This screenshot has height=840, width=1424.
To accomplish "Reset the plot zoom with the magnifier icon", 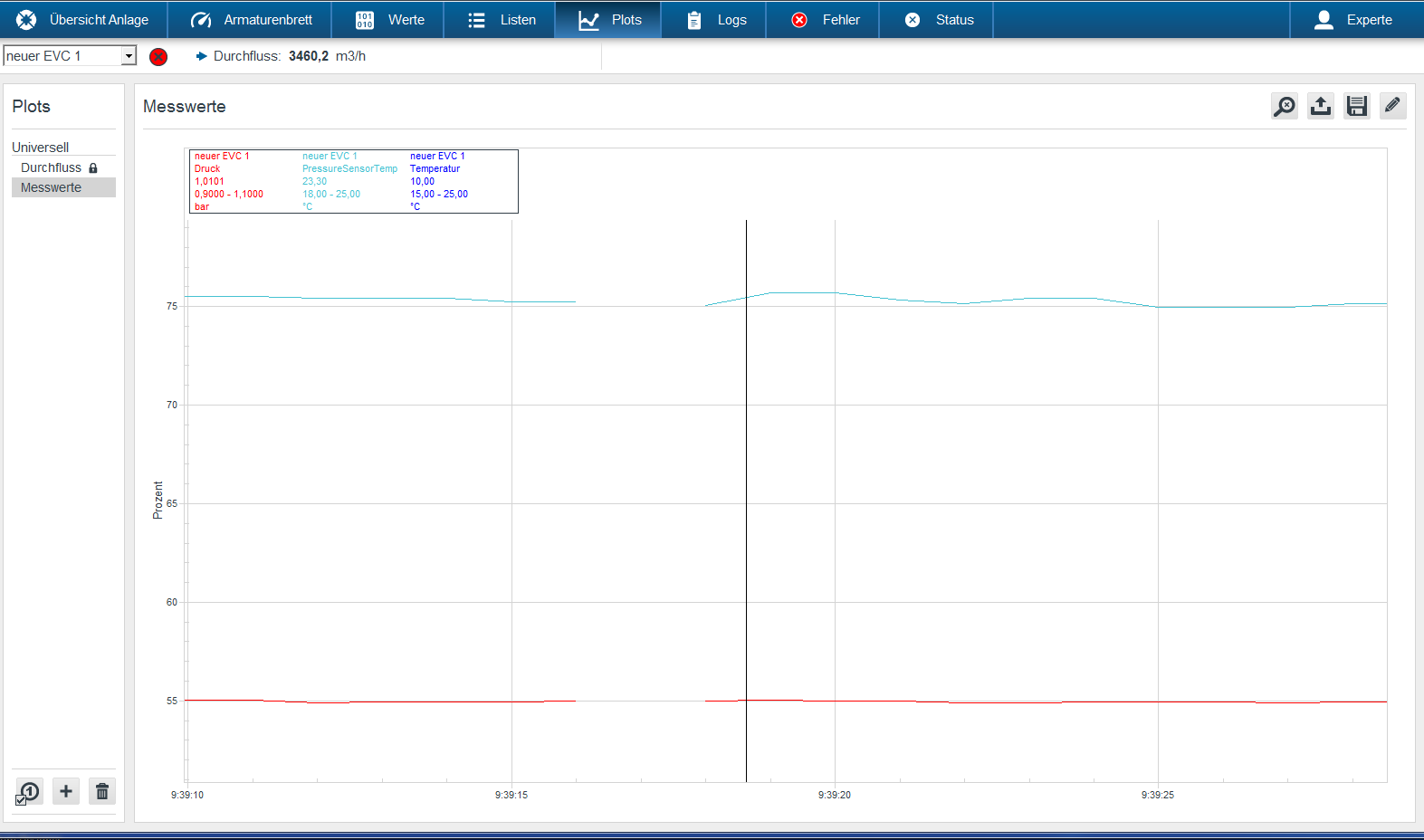I will pos(1284,107).
